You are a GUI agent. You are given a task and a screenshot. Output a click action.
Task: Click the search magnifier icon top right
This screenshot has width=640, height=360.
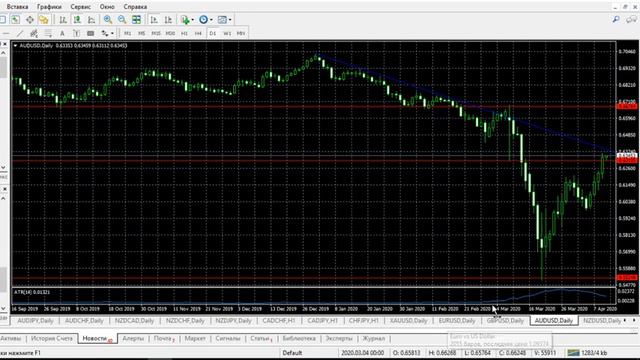[x=616, y=19]
